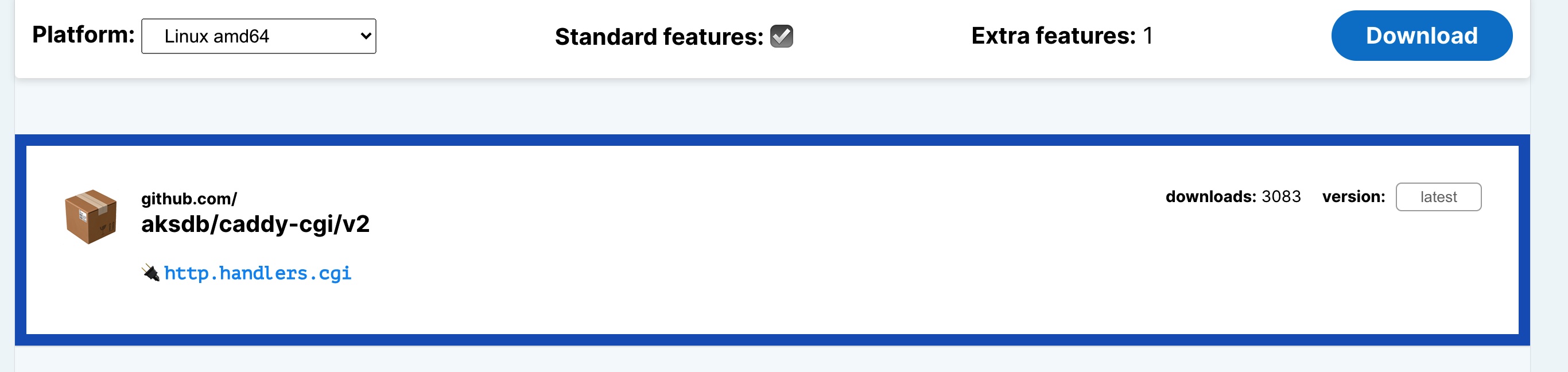Click the Extra features label

pyautogui.click(x=1053, y=36)
